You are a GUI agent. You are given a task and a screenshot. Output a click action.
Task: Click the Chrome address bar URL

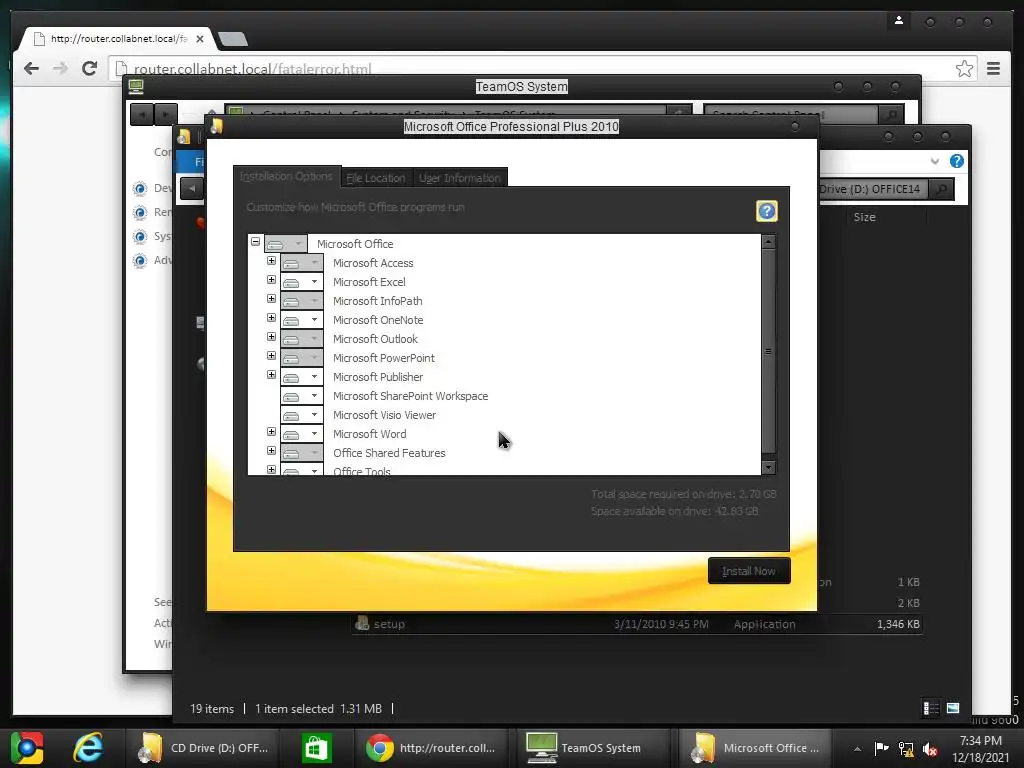pos(252,69)
